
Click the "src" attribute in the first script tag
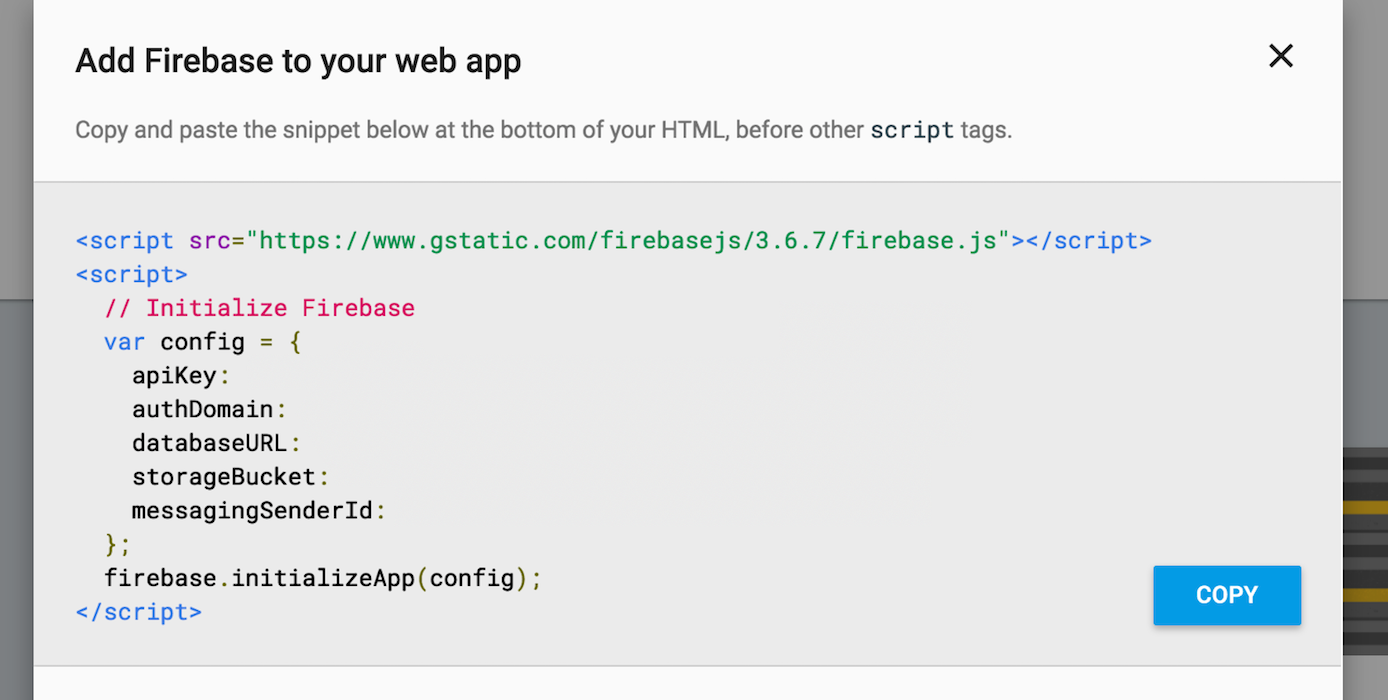[209, 241]
